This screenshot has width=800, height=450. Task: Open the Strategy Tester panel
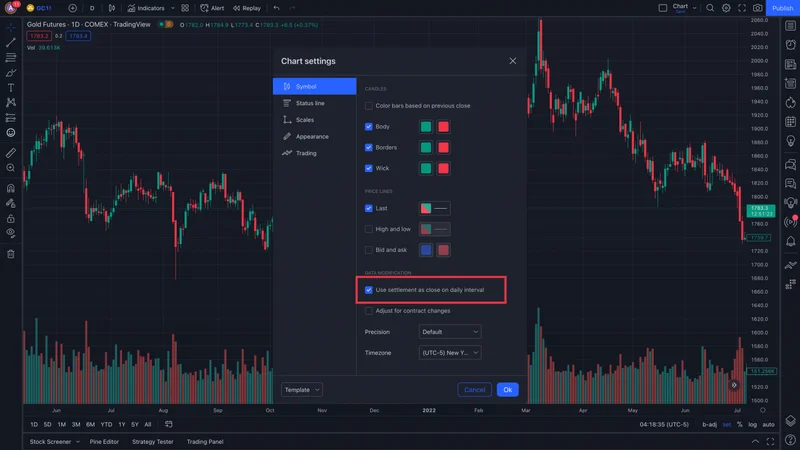[153, 442]
